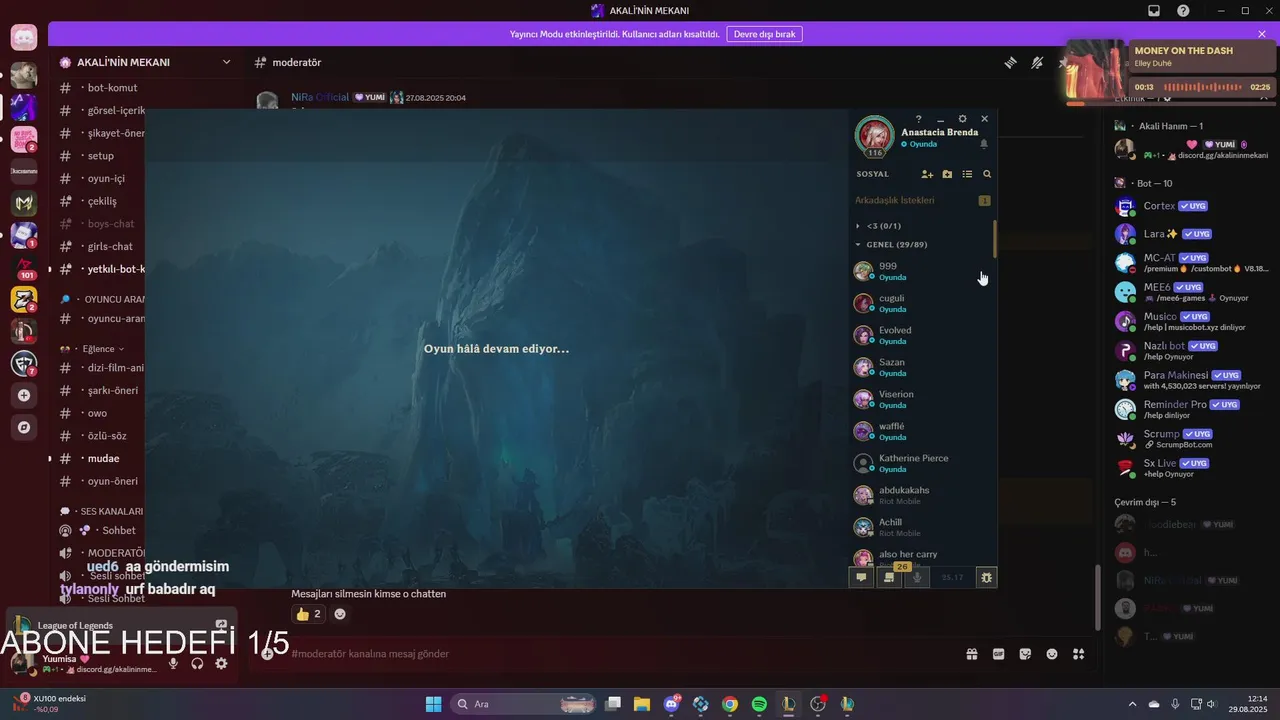1280x720 pixels.
Task: Open the Discord inbox icon in title bar
Action: (x=1154, y=11)
